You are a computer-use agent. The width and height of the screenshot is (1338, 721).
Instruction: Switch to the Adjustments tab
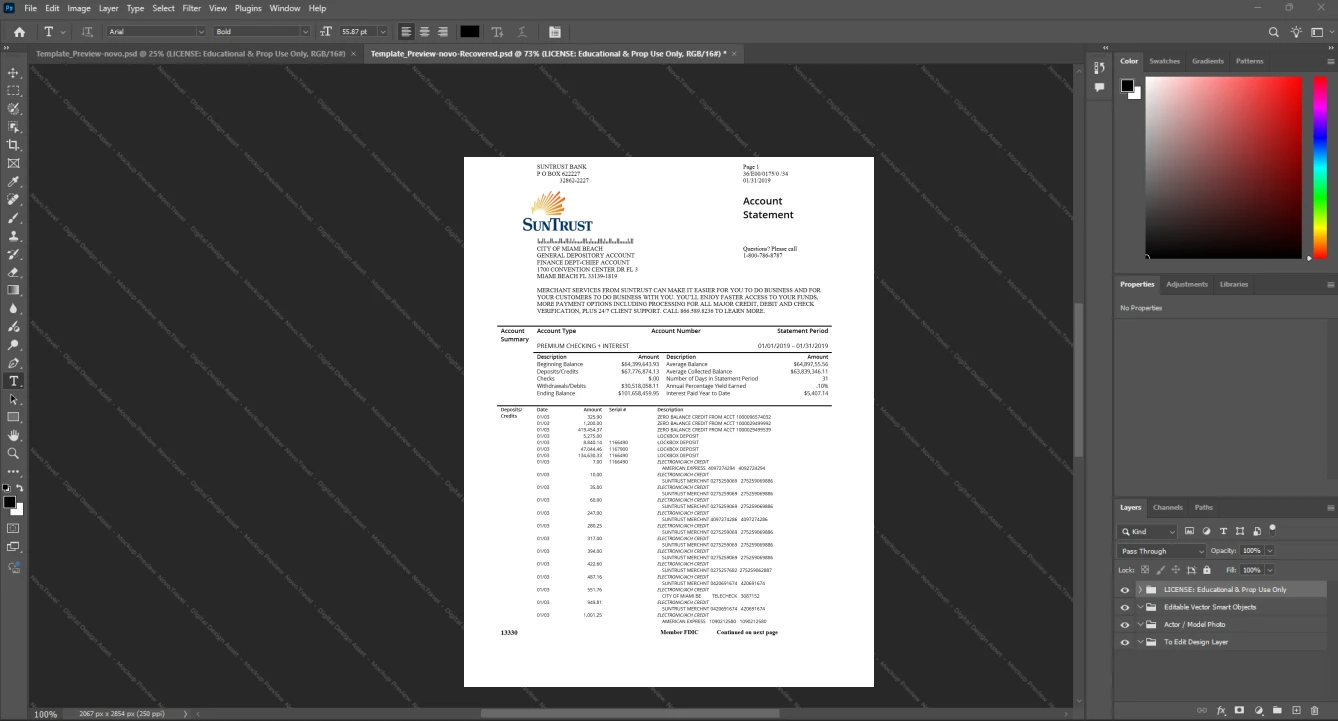pyautogui.click(x=1187, y=284)
